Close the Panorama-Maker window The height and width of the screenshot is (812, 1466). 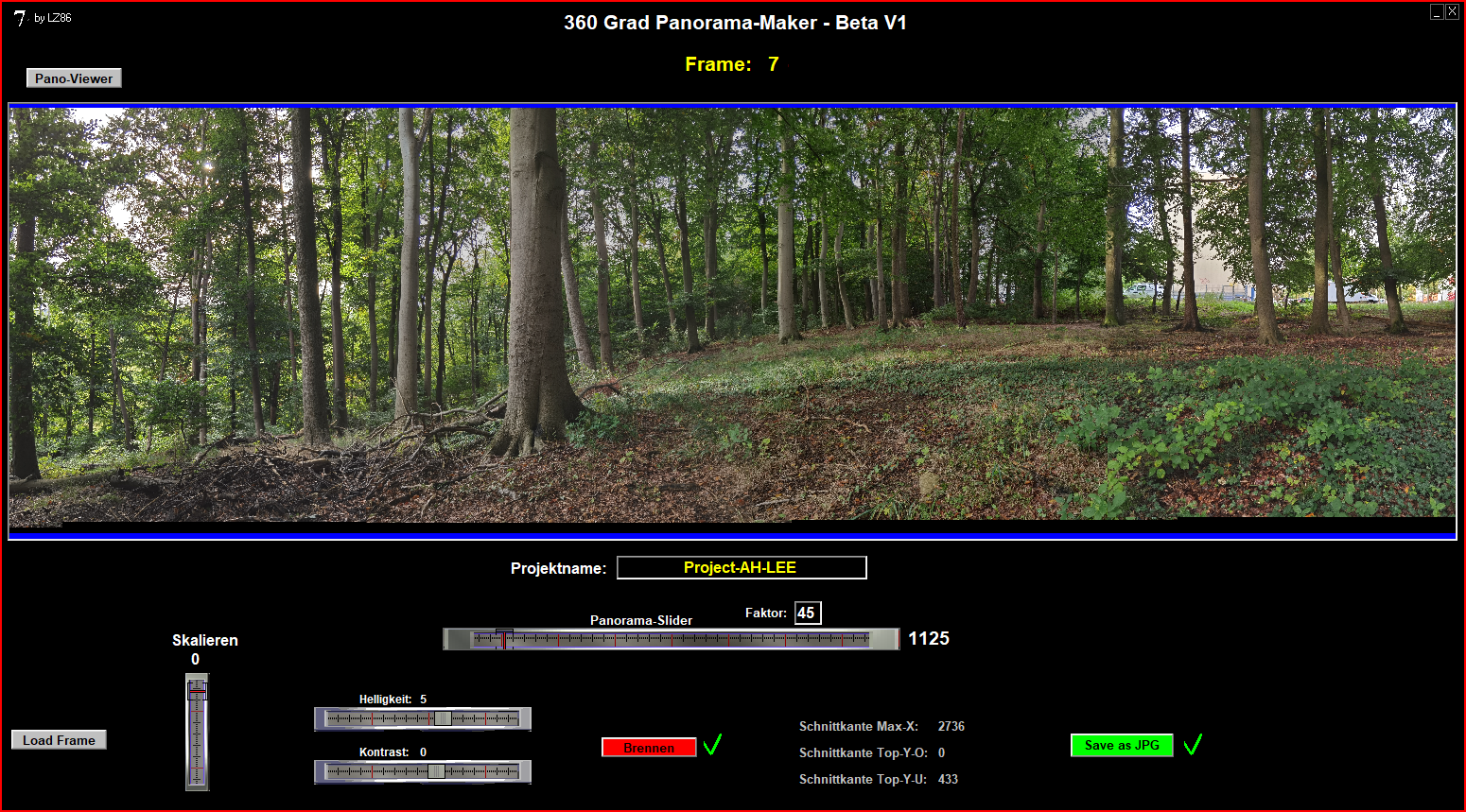pyautogui.click(x=1452, y=11)
